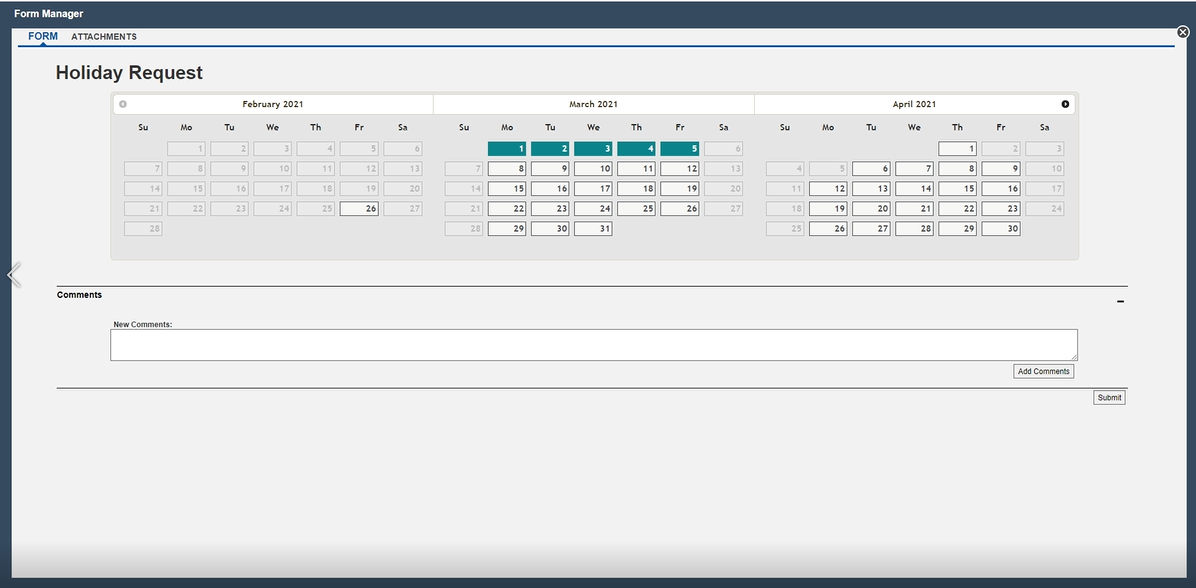Submit the holiday request
Screen dimensions: 1196x588
click(1109, 398)
